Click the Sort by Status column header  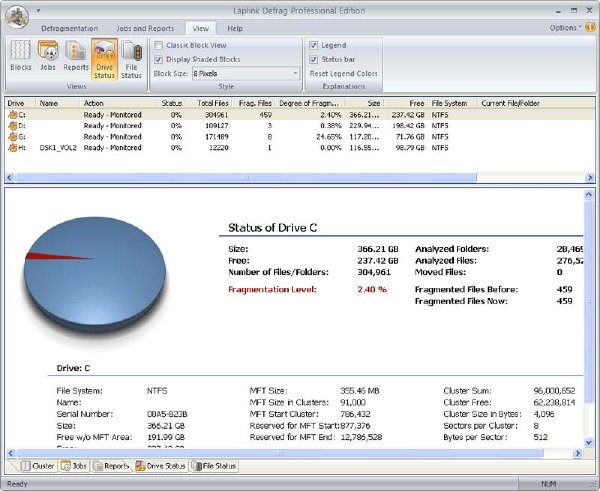tap(171, 103)
